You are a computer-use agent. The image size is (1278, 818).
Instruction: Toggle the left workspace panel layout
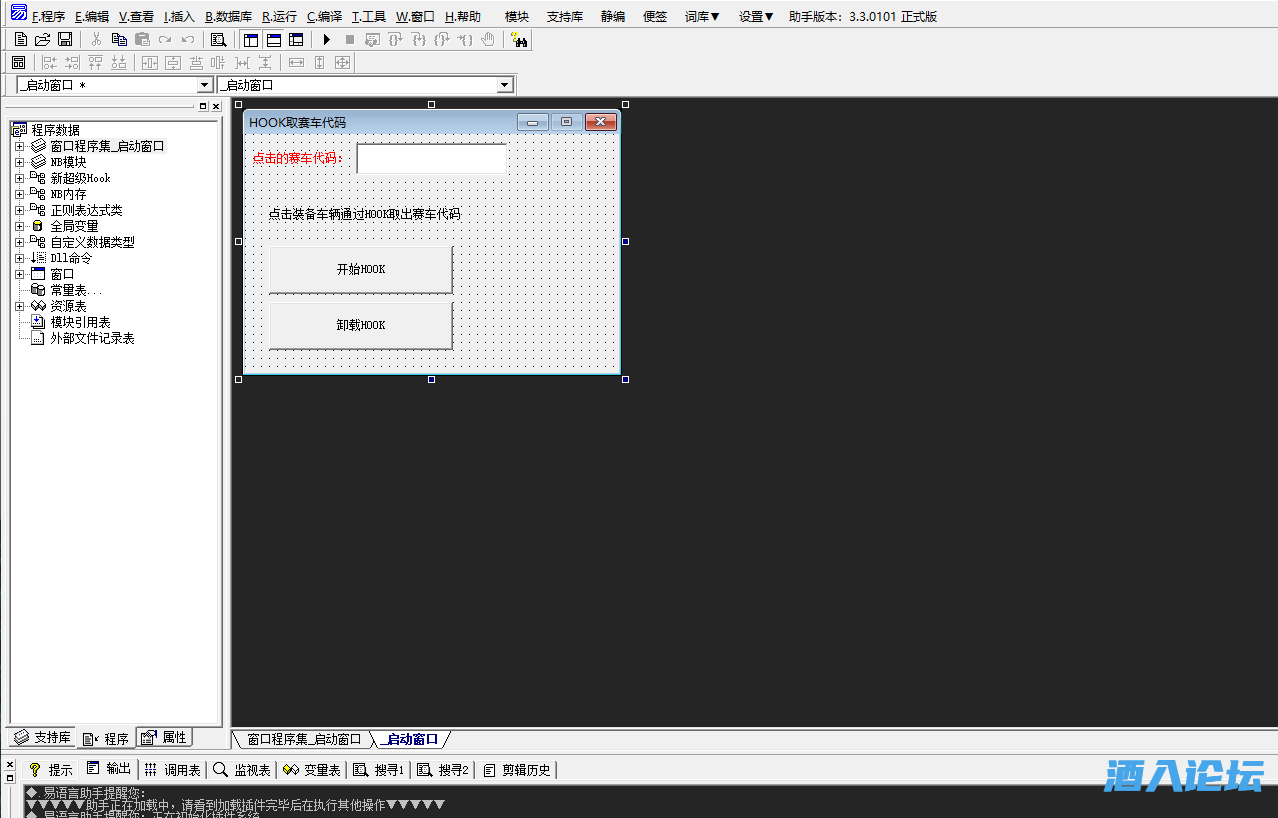249,39
